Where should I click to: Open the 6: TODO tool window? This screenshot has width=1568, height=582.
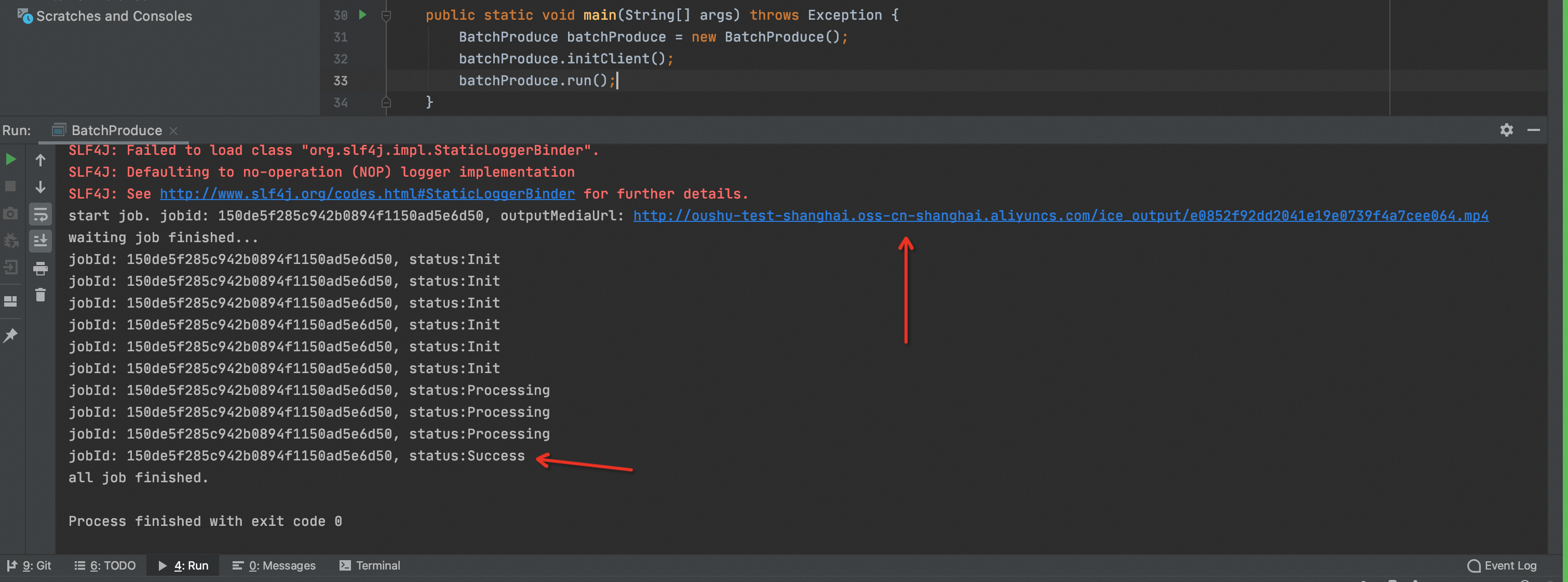tap(105, 565)
